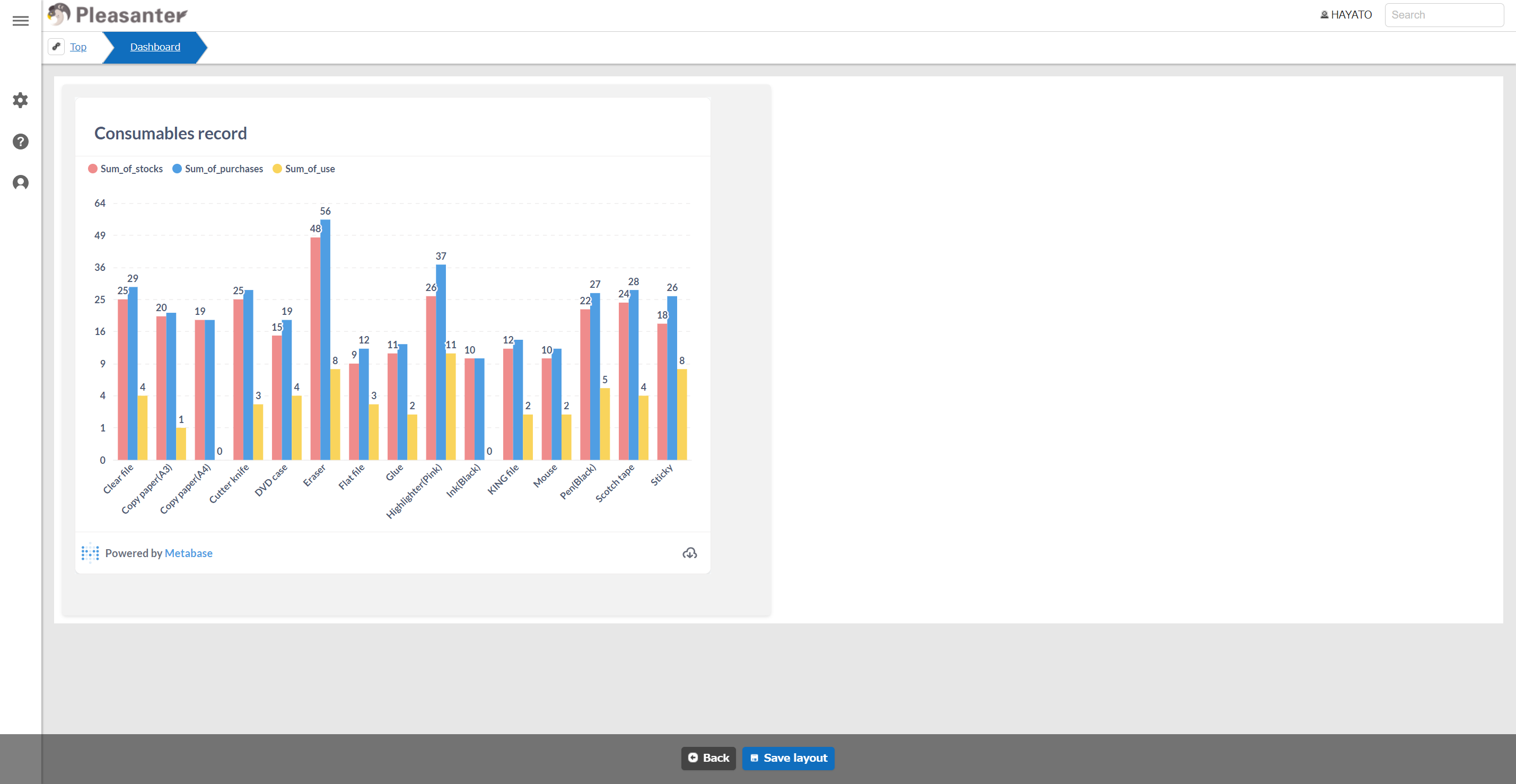Click the Metabase dotted logo icon
Image resolution: width=1516 pixels, height=784 pixels.
pyautogui.click(x=90, y=553)
